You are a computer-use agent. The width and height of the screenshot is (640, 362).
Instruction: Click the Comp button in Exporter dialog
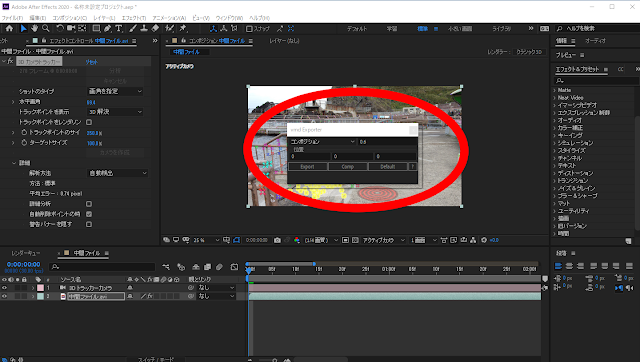pyautogui.click(x=347, y=167)
